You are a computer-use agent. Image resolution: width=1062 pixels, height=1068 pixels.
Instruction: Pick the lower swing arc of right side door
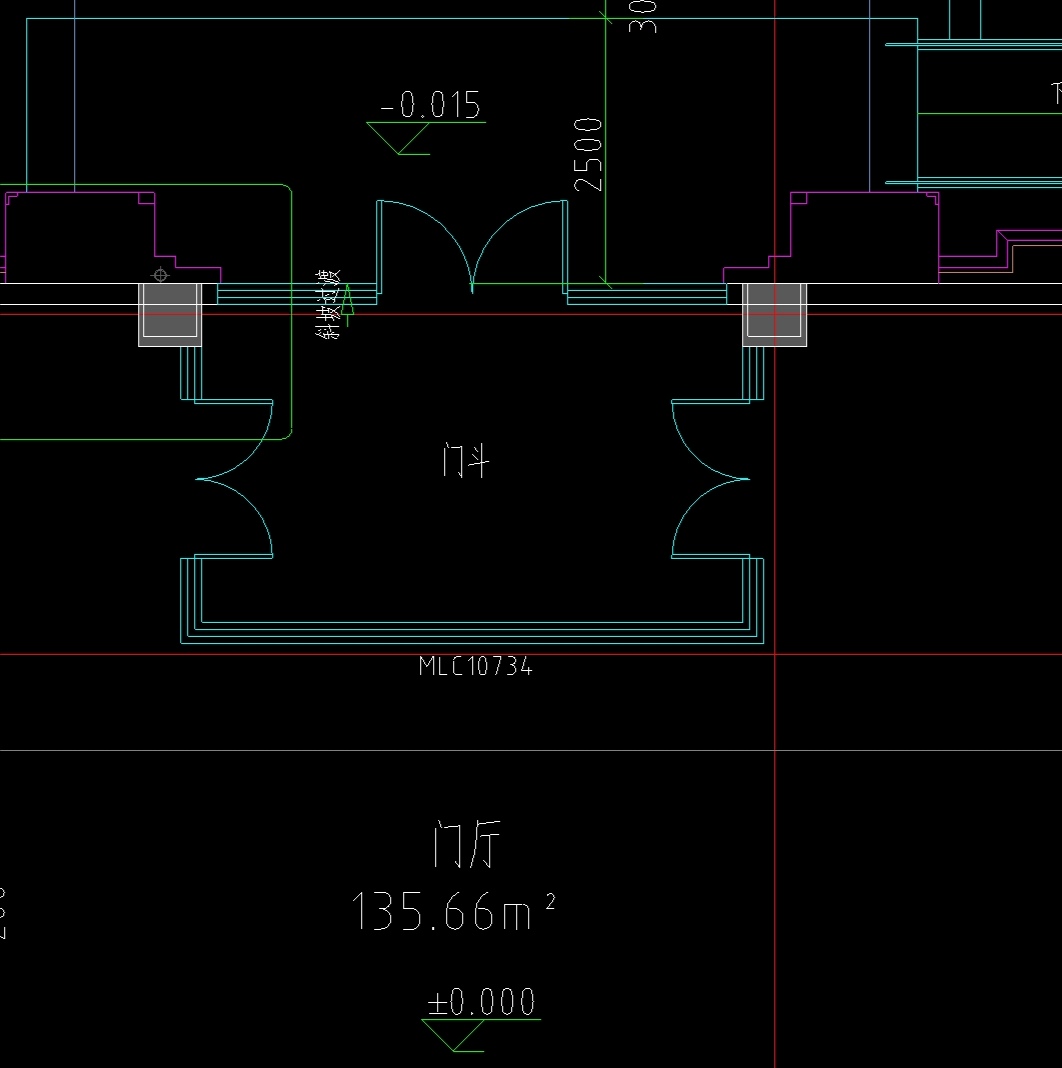710,518
